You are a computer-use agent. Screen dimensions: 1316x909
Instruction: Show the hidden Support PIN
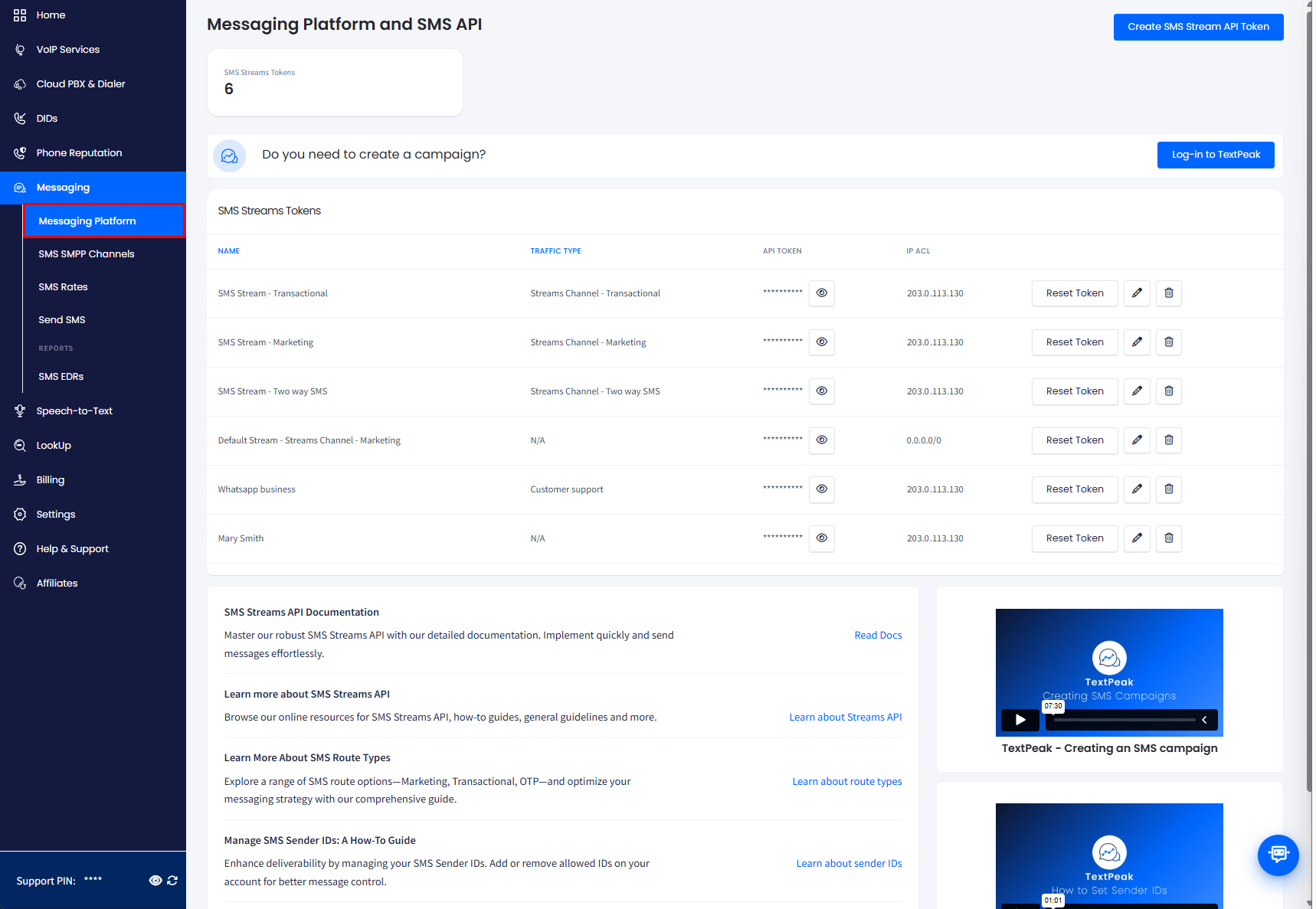click(155, 881)
